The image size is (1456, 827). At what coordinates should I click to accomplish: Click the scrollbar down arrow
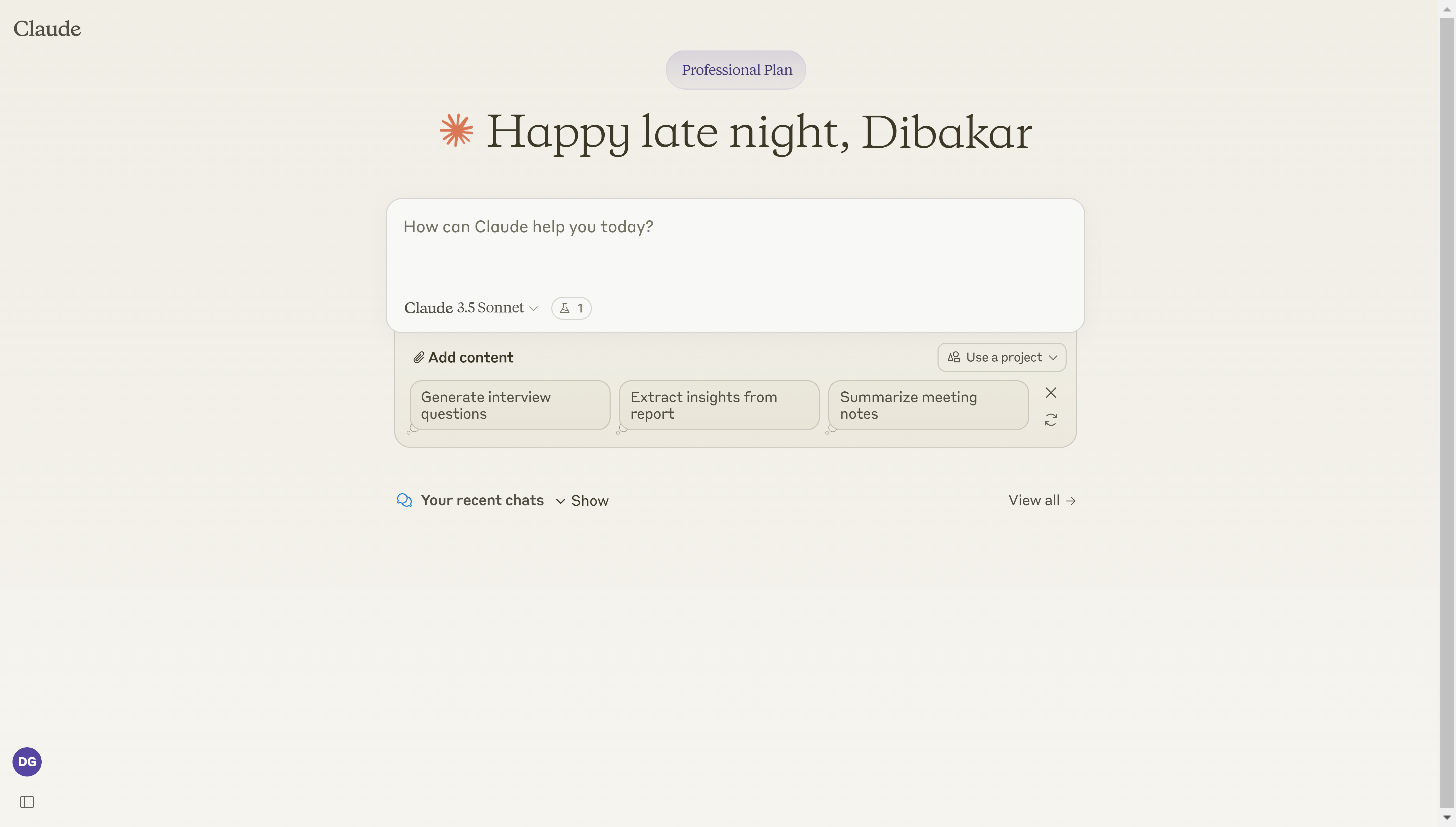(1447, 817)
